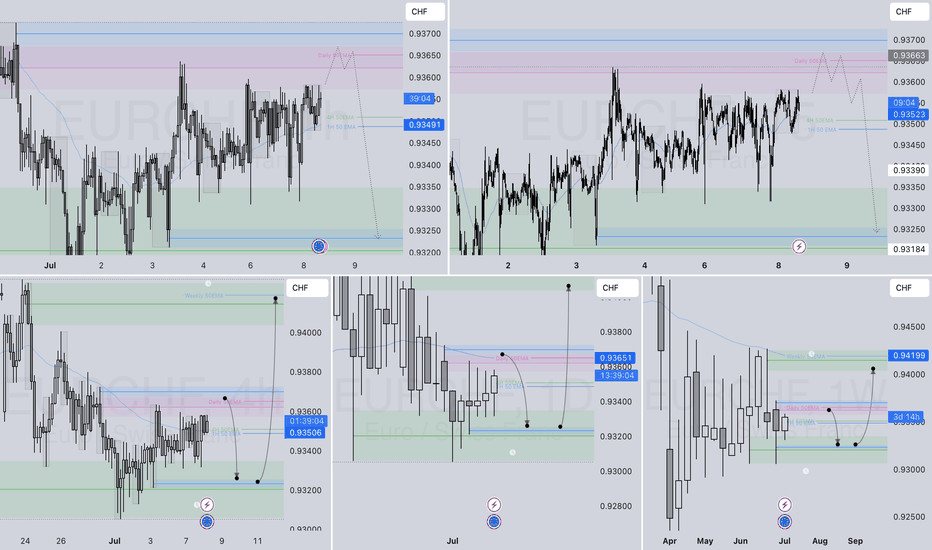Click the 0.92500 price on 1W axis
Image resolution: width=932 pixels, height=550 pixels.
[x=909, y=517]
